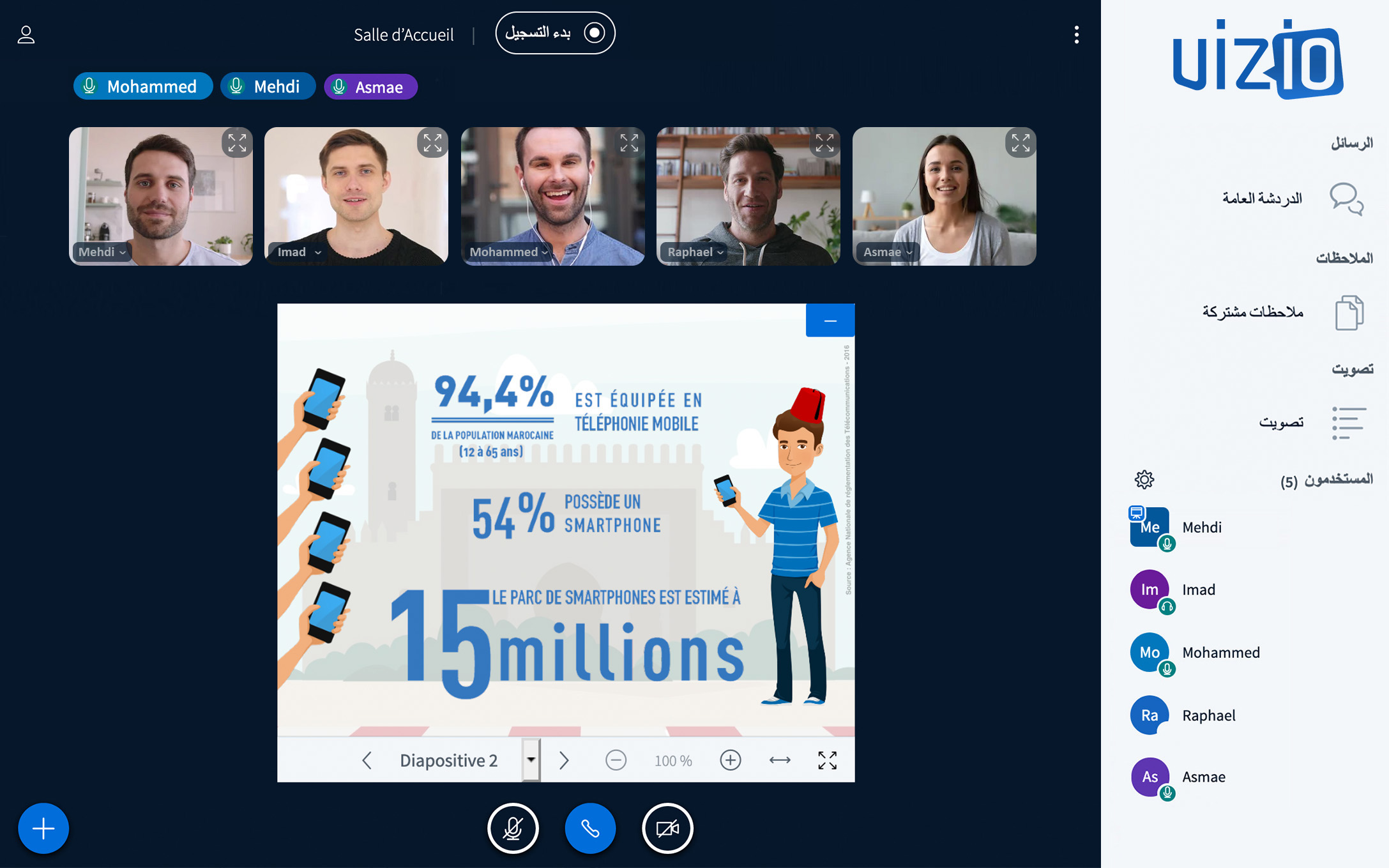1389x868 pixels.
Task: Open shared notes document icon
Action: tap(1348, 312)
